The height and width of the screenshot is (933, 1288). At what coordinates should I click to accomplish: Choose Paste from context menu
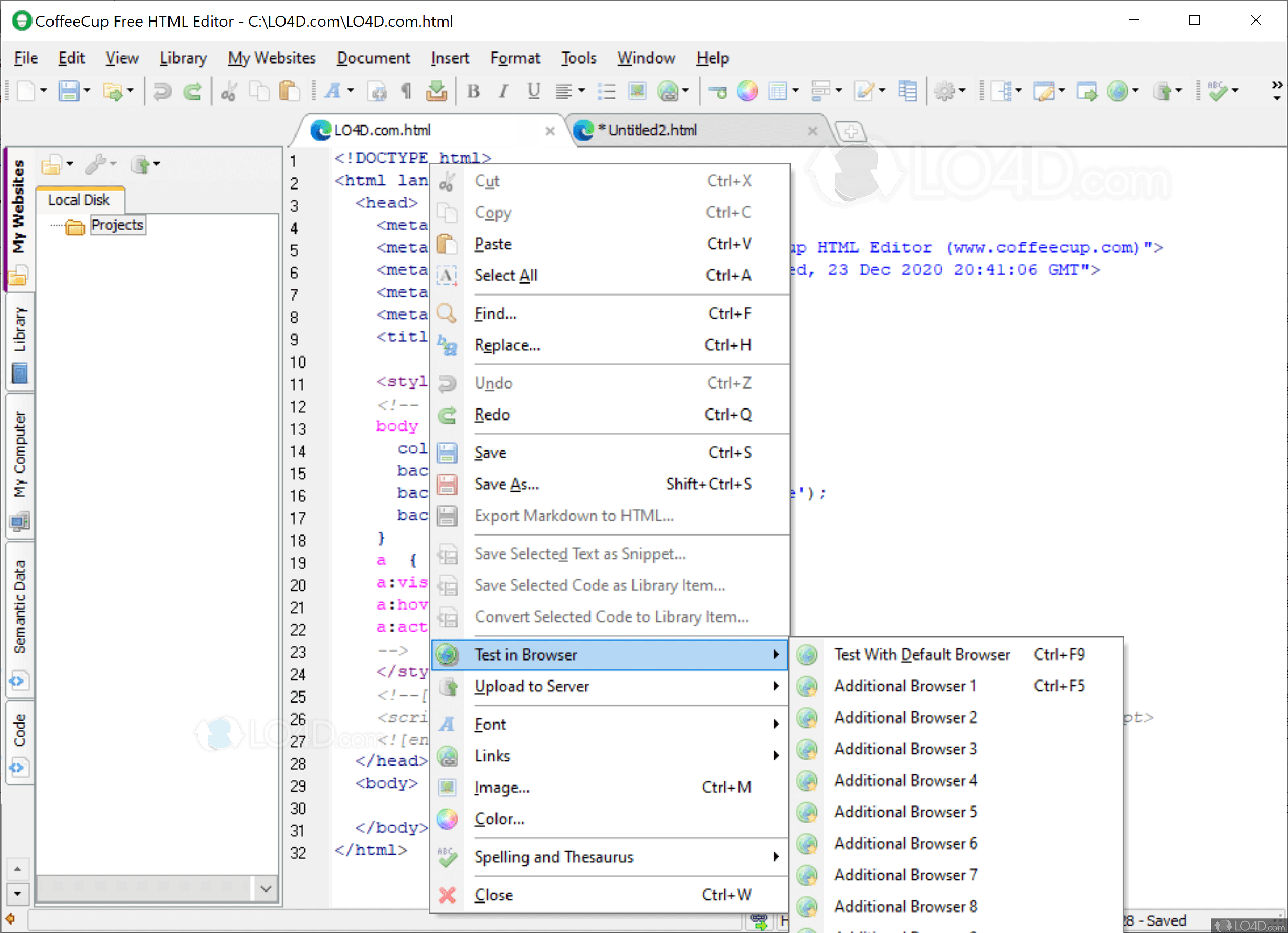click(x=610, y=244)
